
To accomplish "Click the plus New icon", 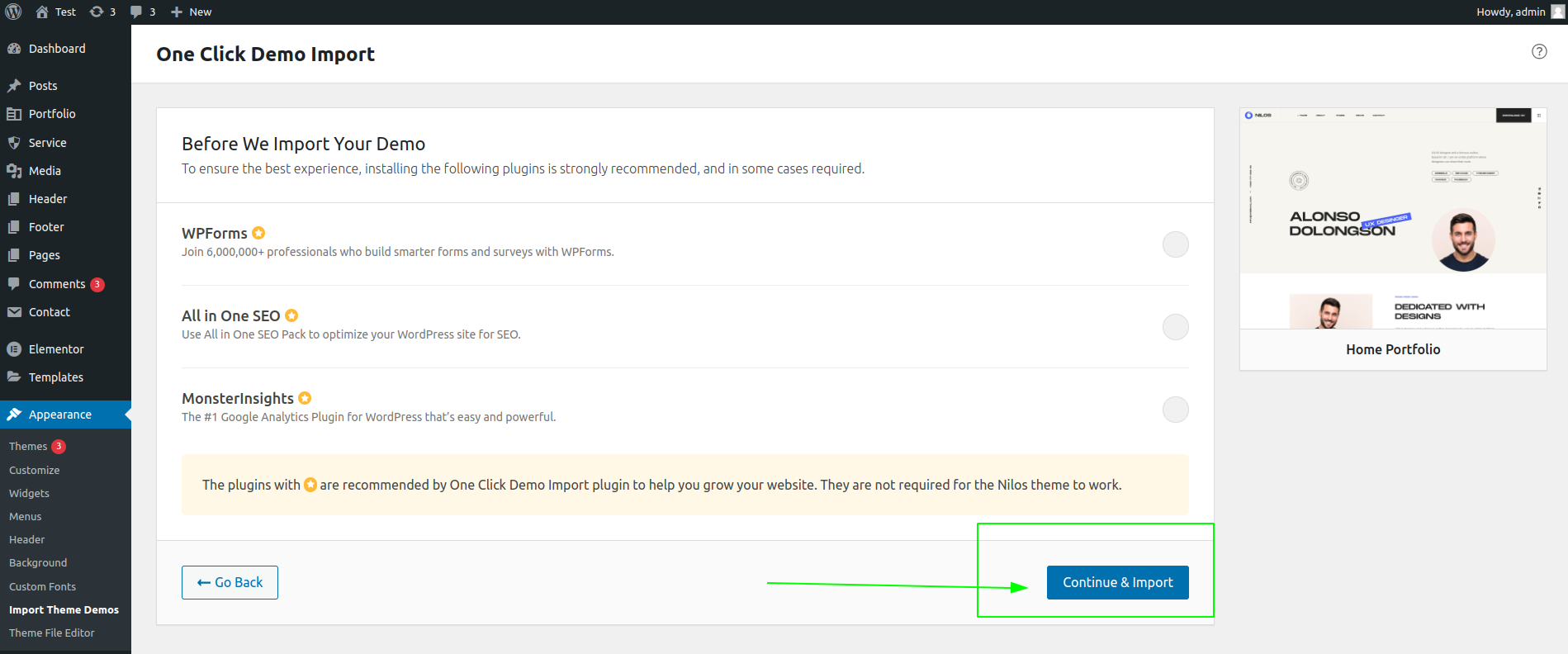I will [x=177, y=12].
